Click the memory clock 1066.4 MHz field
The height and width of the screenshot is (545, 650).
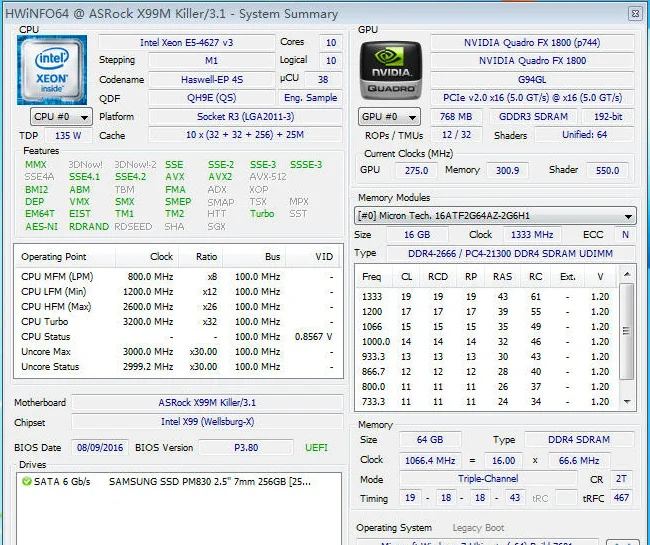(x=430, y=460)
